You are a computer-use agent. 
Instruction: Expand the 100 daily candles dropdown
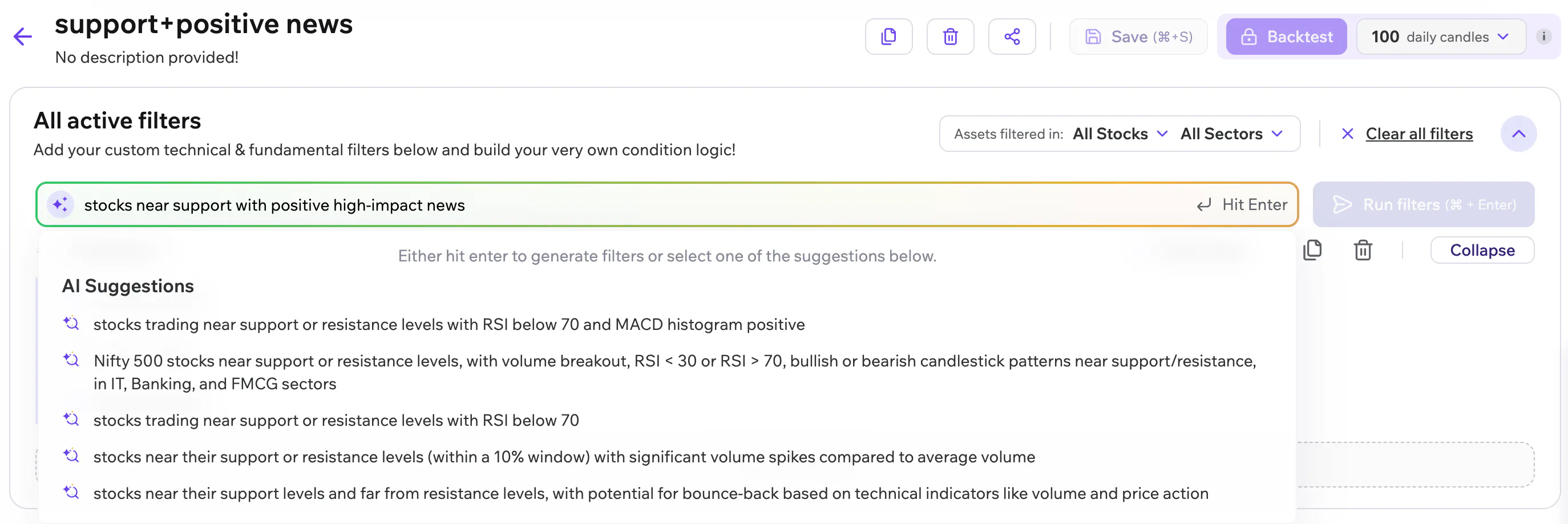[1441, 37]
